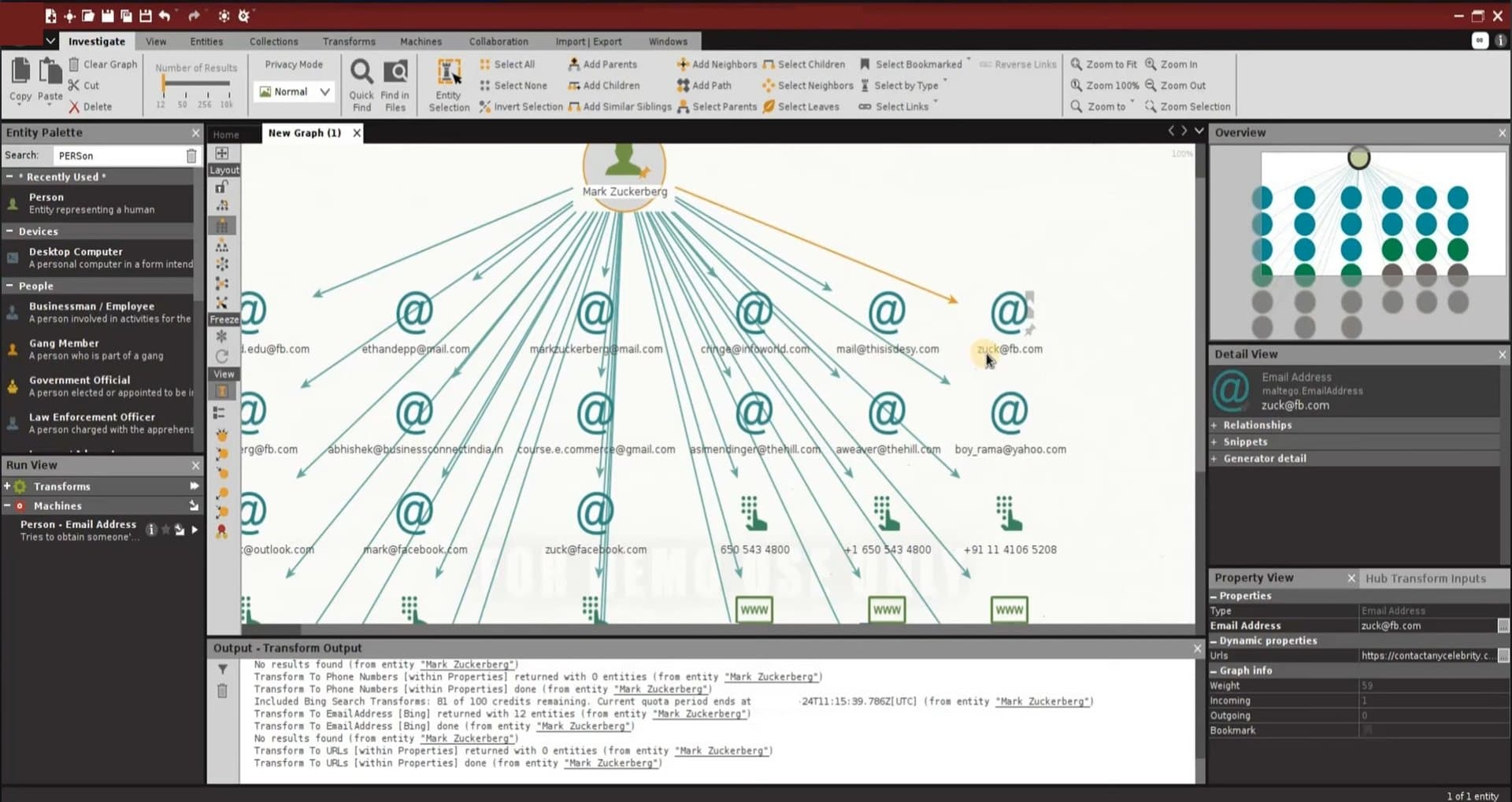Click the graph overview thumbnail
The image size is (1512, 802).
click(x=1359, y=244)
